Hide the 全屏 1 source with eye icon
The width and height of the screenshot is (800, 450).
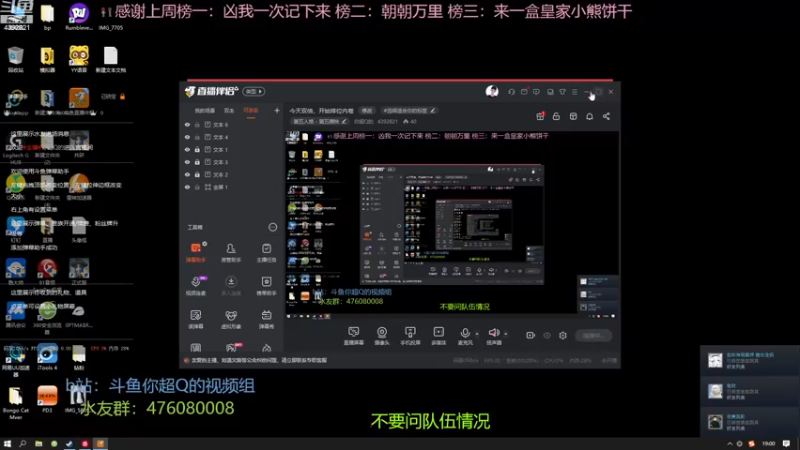tap(187, 187)
